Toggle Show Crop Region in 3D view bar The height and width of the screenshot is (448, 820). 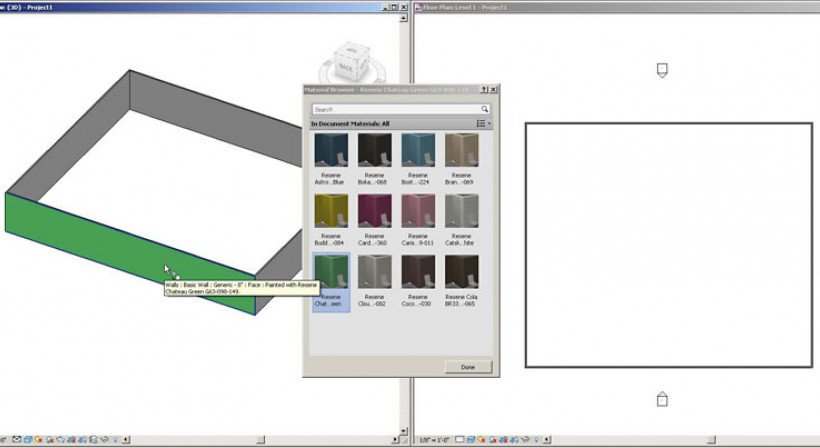point(82,440)
